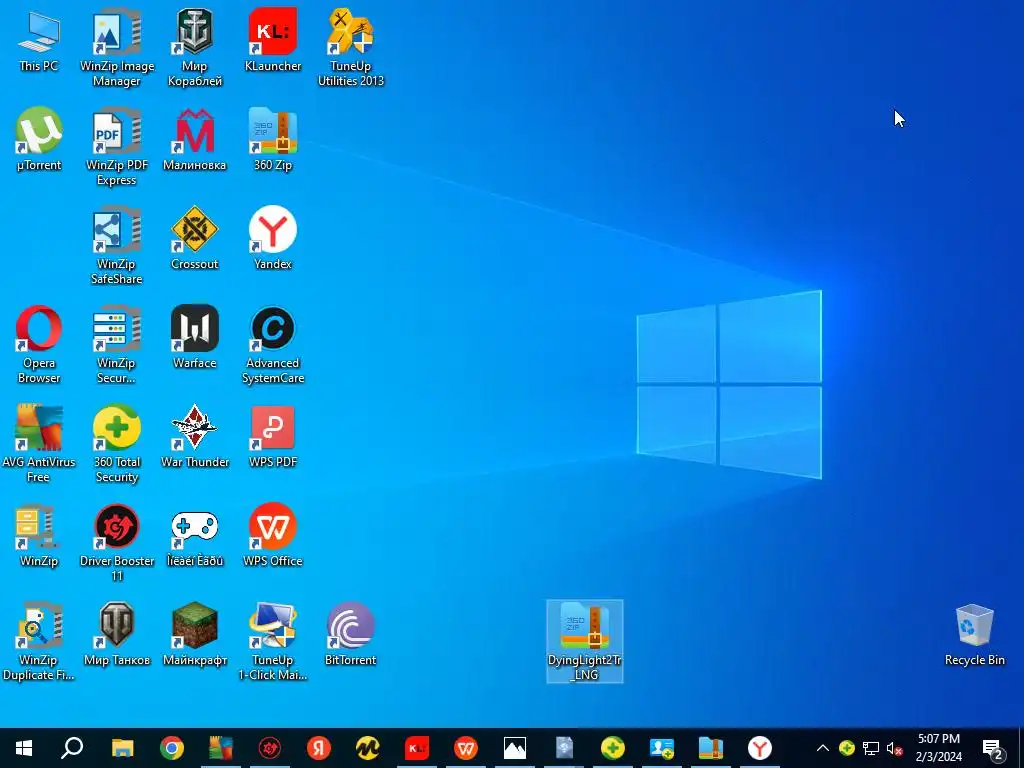This screenshot has height=768, width=1024.
Task: Open the Windows Start menu
Action: (24, 748)
